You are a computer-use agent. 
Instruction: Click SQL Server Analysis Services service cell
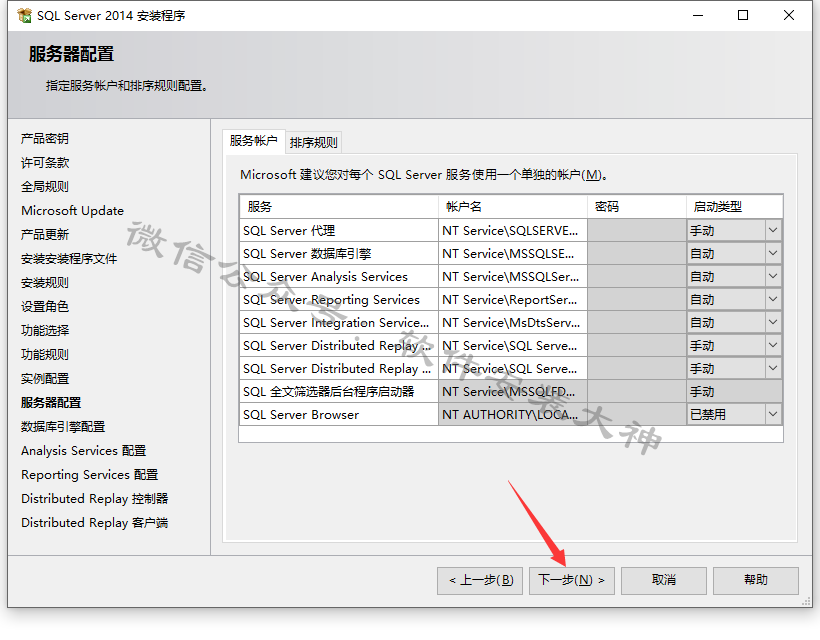click(339, 276)
